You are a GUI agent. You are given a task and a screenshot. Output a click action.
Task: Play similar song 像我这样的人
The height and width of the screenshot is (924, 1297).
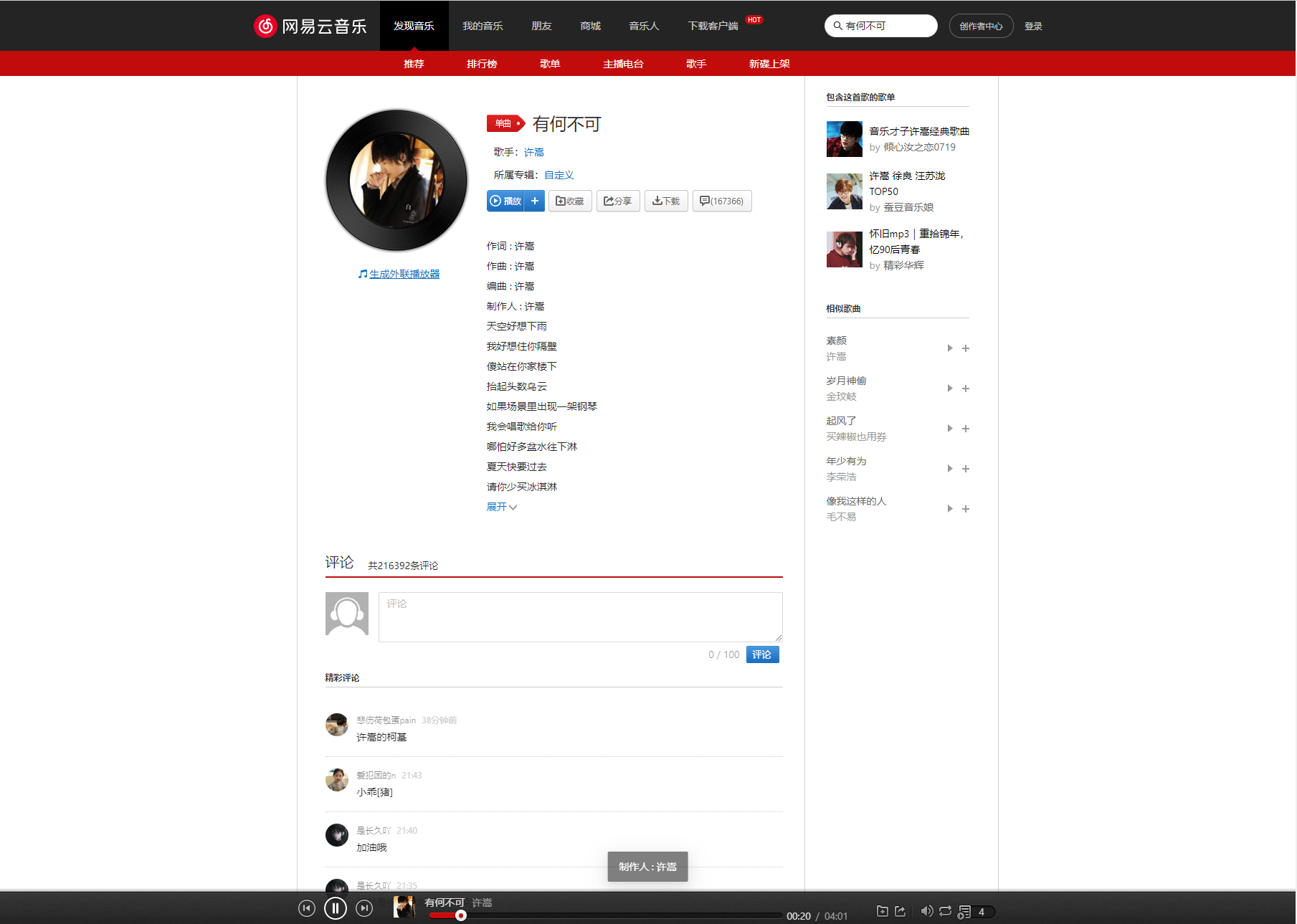click(949, 509)
